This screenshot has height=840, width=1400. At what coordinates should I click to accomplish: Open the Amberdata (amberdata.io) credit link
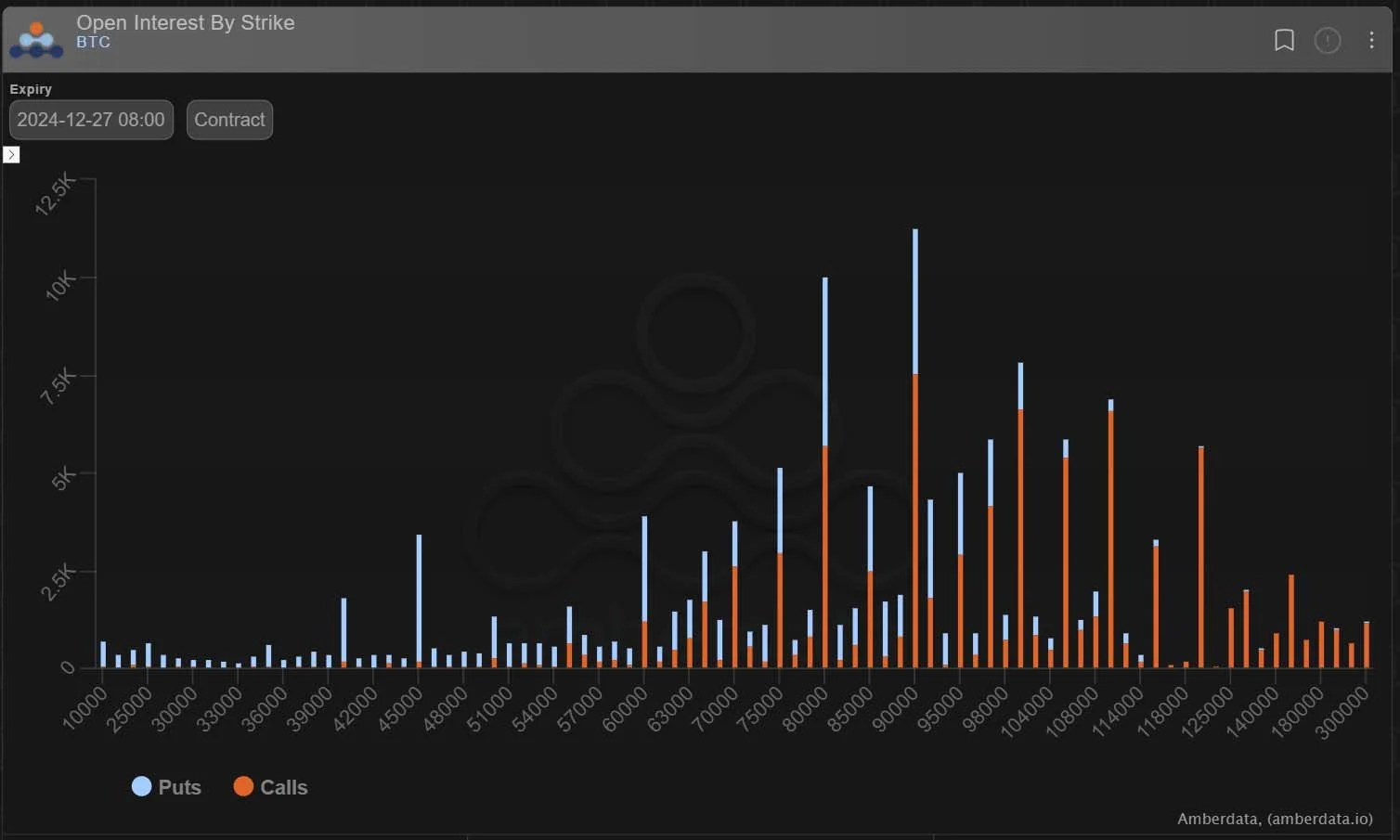coord(1275,819)
